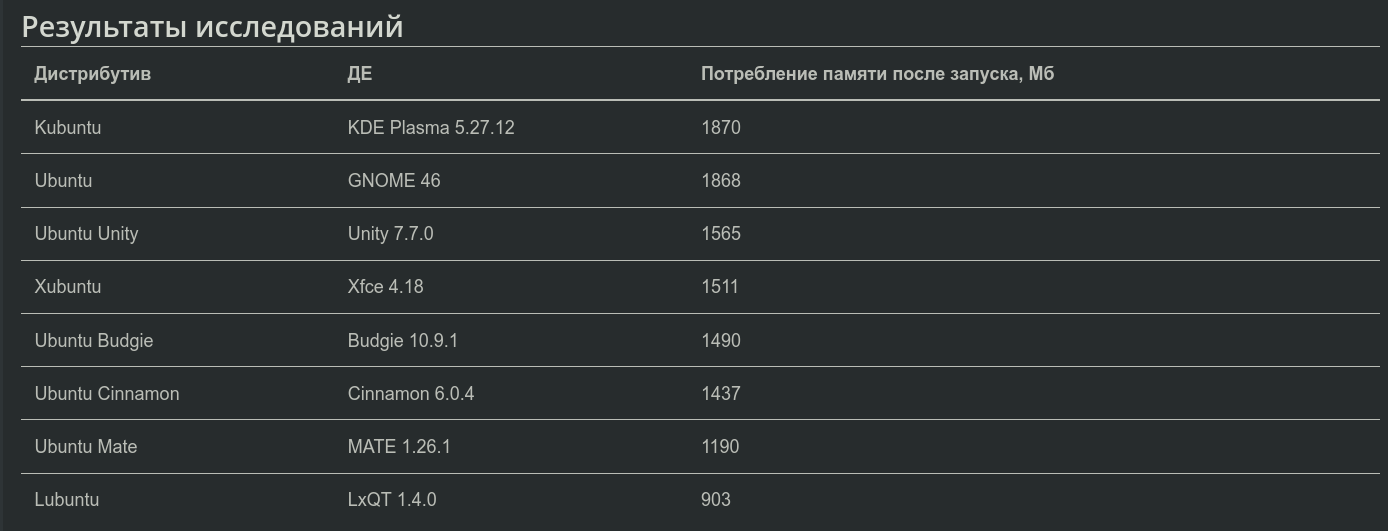The image size is (1388, 531).
Task: Click the "ДЕ" column header
Action: pyautogui.click(x=359, y=74)
